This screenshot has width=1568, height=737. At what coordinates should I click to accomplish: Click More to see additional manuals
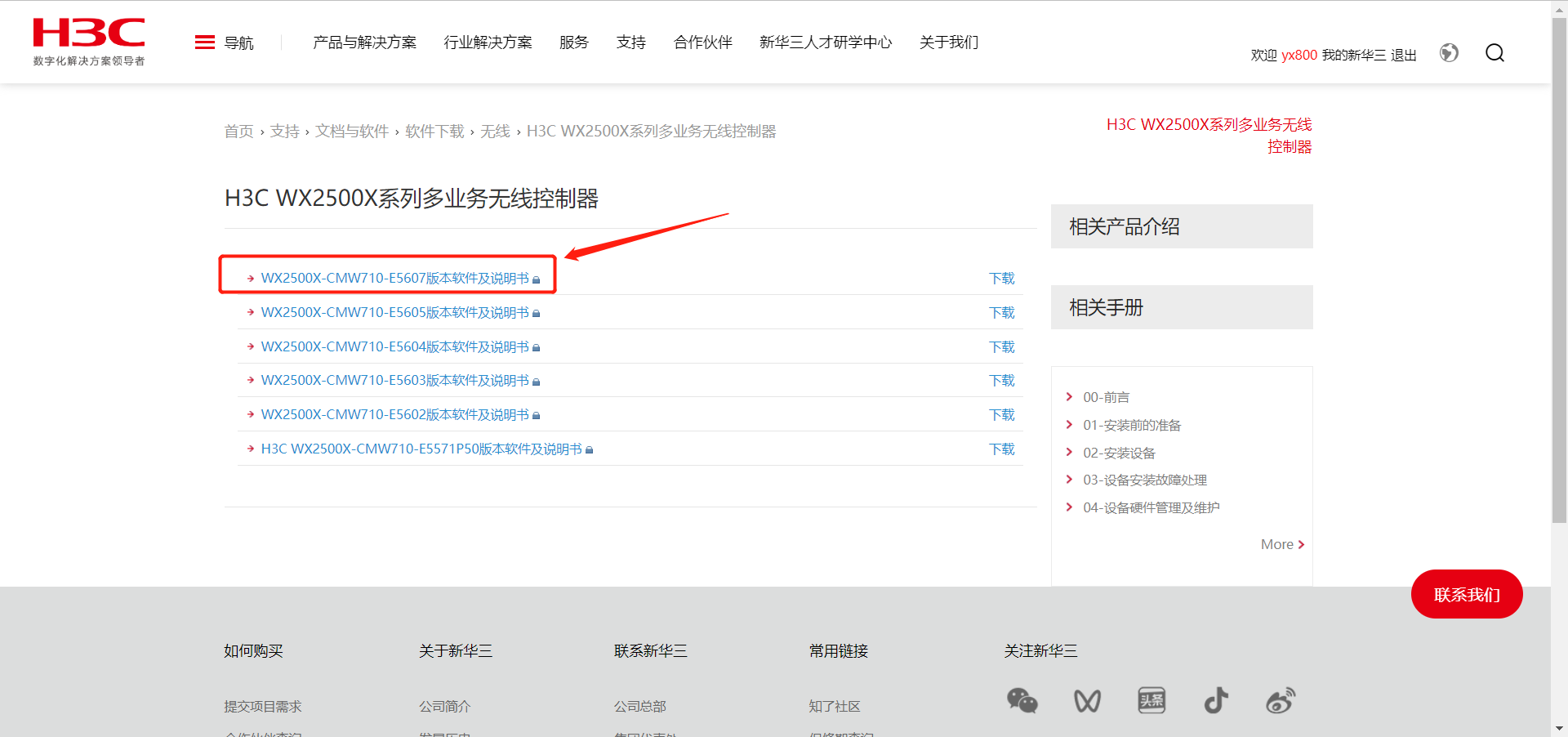pos(1282,544)
